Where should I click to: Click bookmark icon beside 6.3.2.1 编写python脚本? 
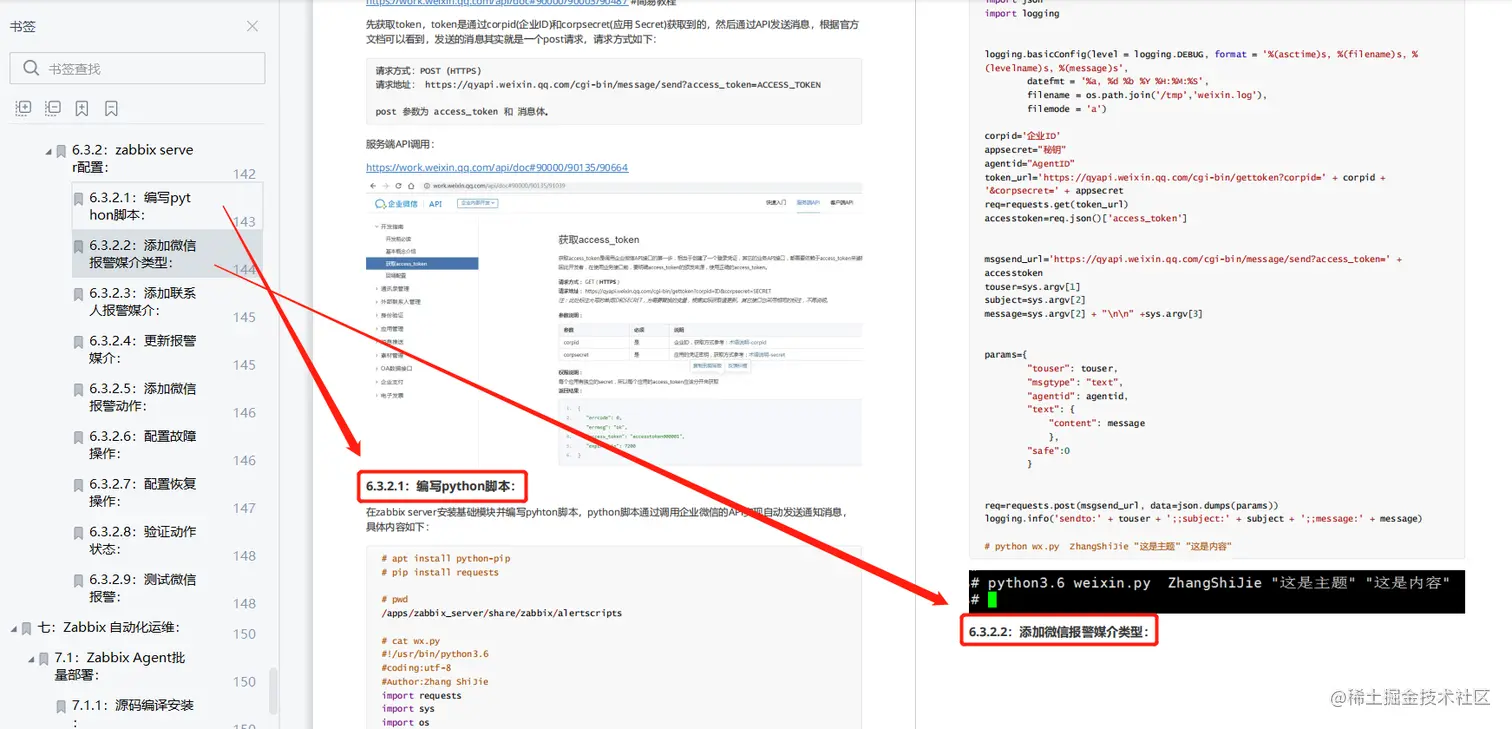click(x=78, y=199)
